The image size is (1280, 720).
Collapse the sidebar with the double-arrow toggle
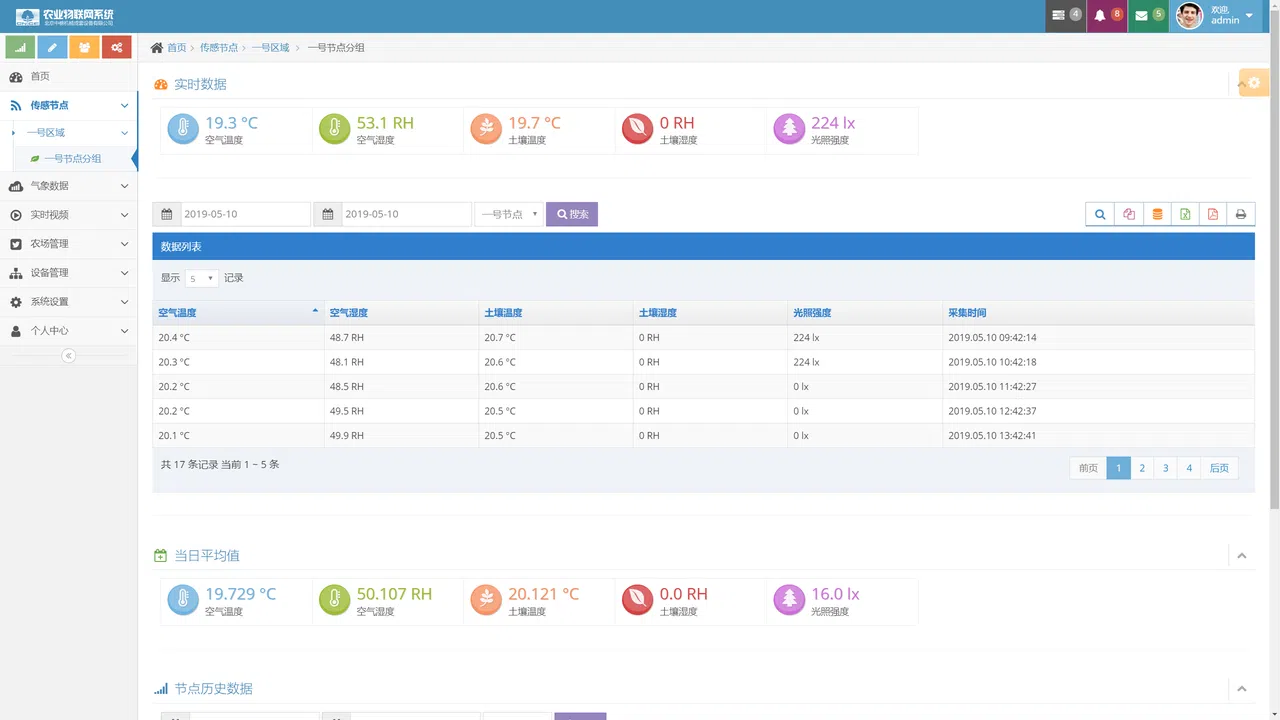[68, 356]
